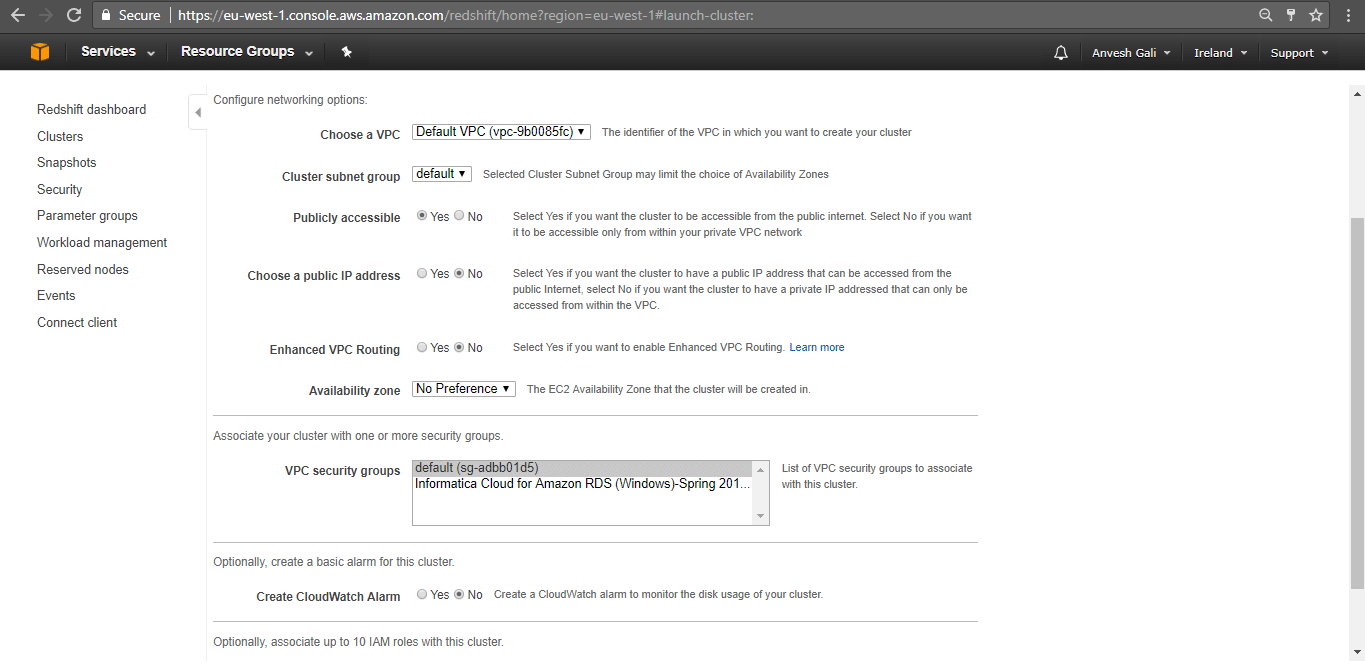Click the page vertical scrollbar thumb
The image size is (1365, 666).
point(1356,403)
